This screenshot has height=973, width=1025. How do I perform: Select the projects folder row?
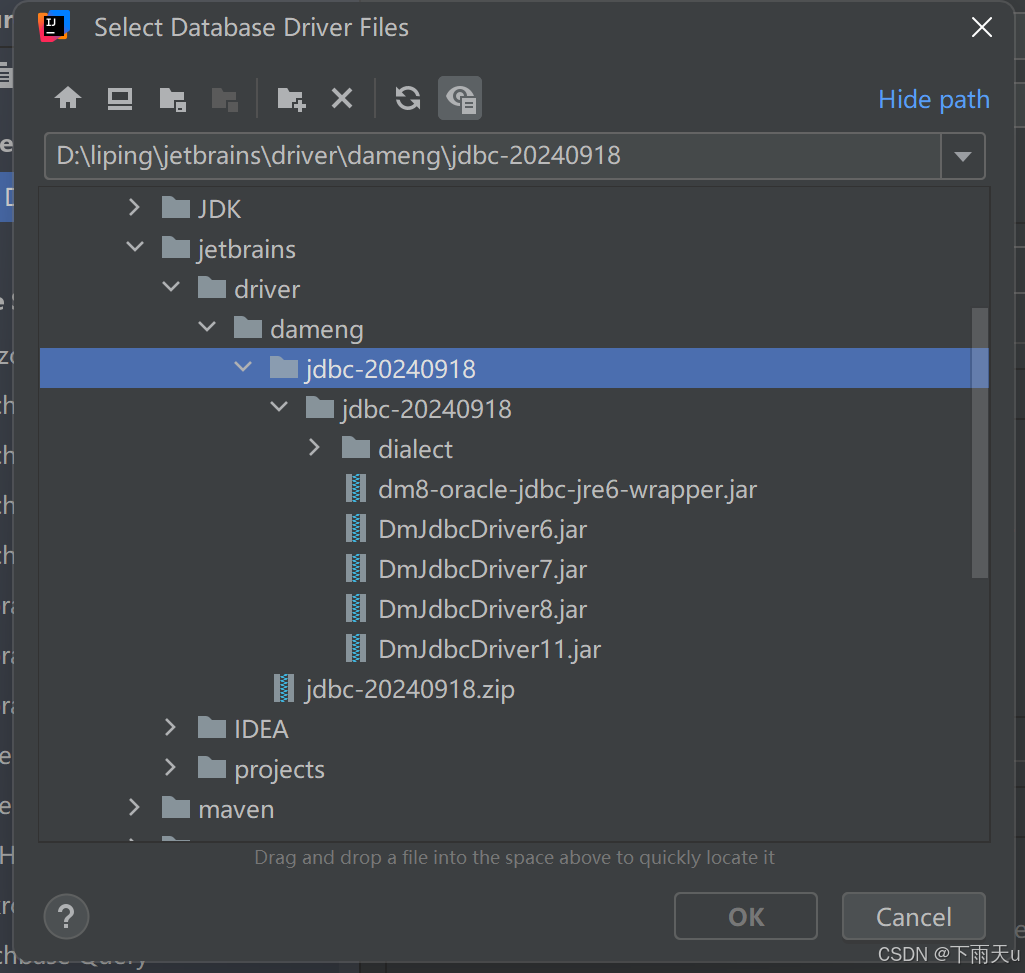coord(514,769)
